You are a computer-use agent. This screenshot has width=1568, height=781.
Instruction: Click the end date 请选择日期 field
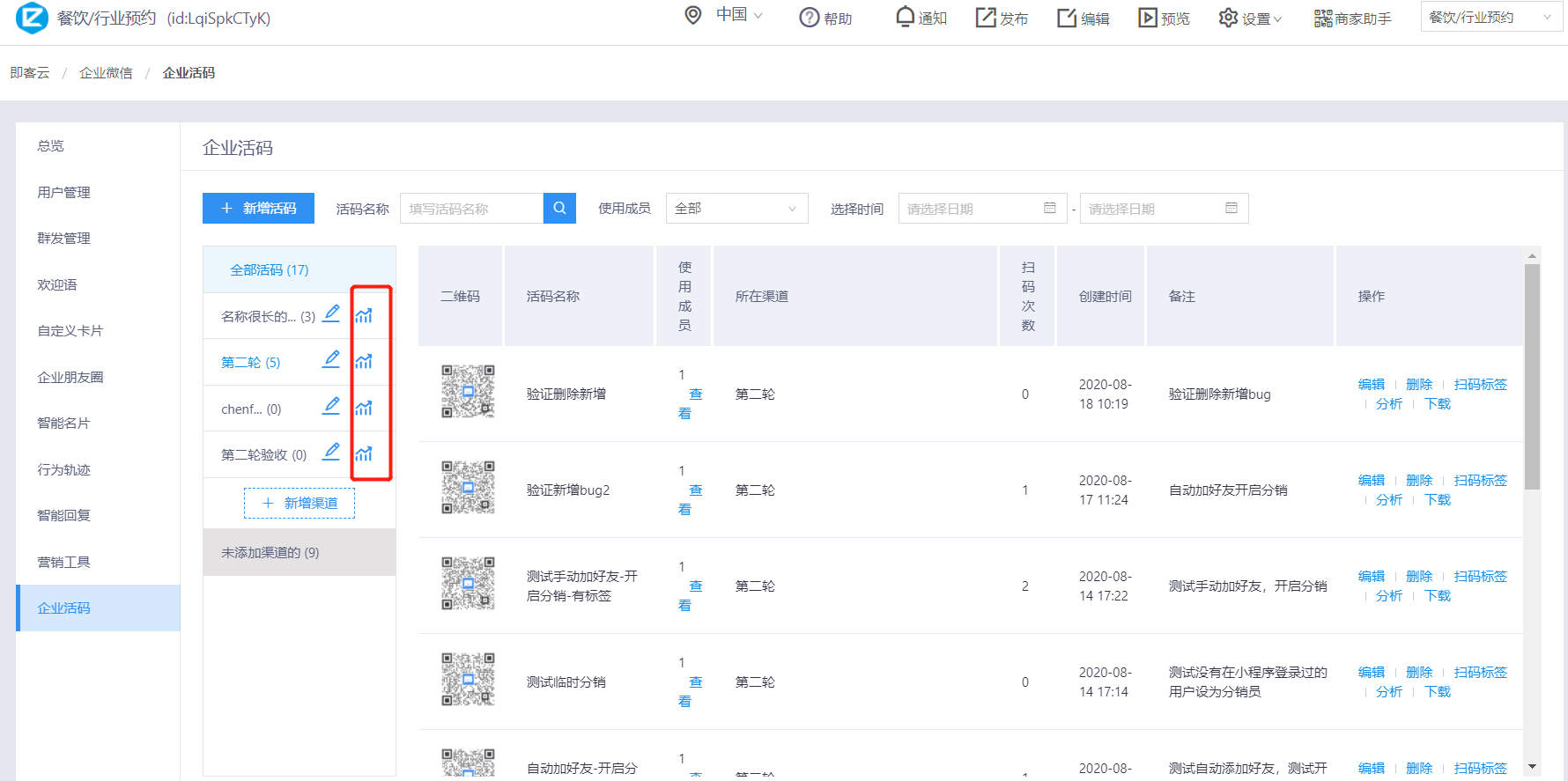1164,208
